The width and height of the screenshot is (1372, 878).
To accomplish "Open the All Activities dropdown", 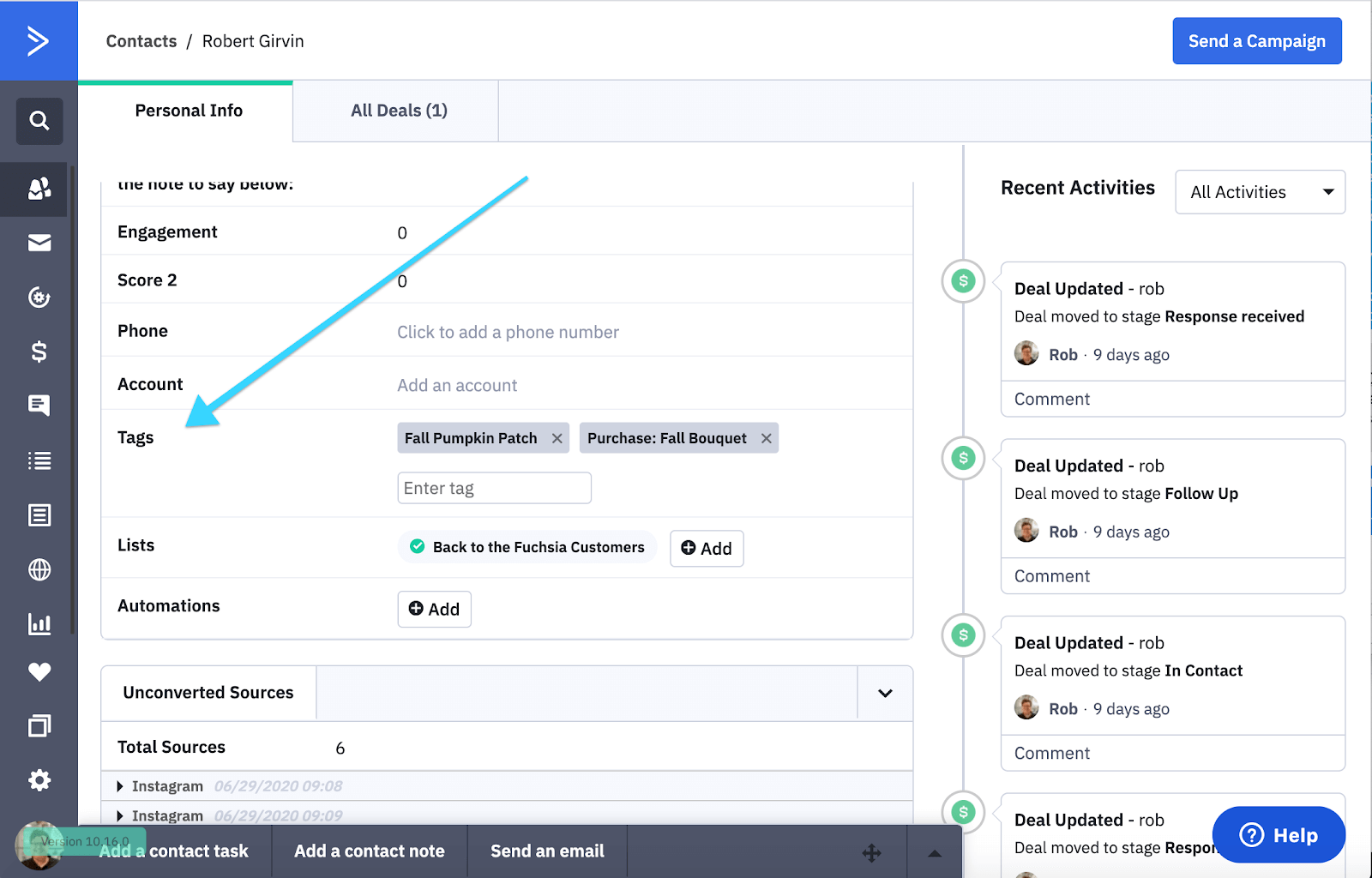I will pos(1260,192).
